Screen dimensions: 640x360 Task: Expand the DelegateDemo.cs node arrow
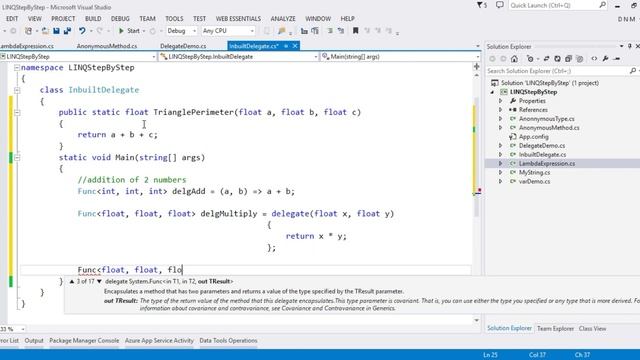(x=500, y=145)
